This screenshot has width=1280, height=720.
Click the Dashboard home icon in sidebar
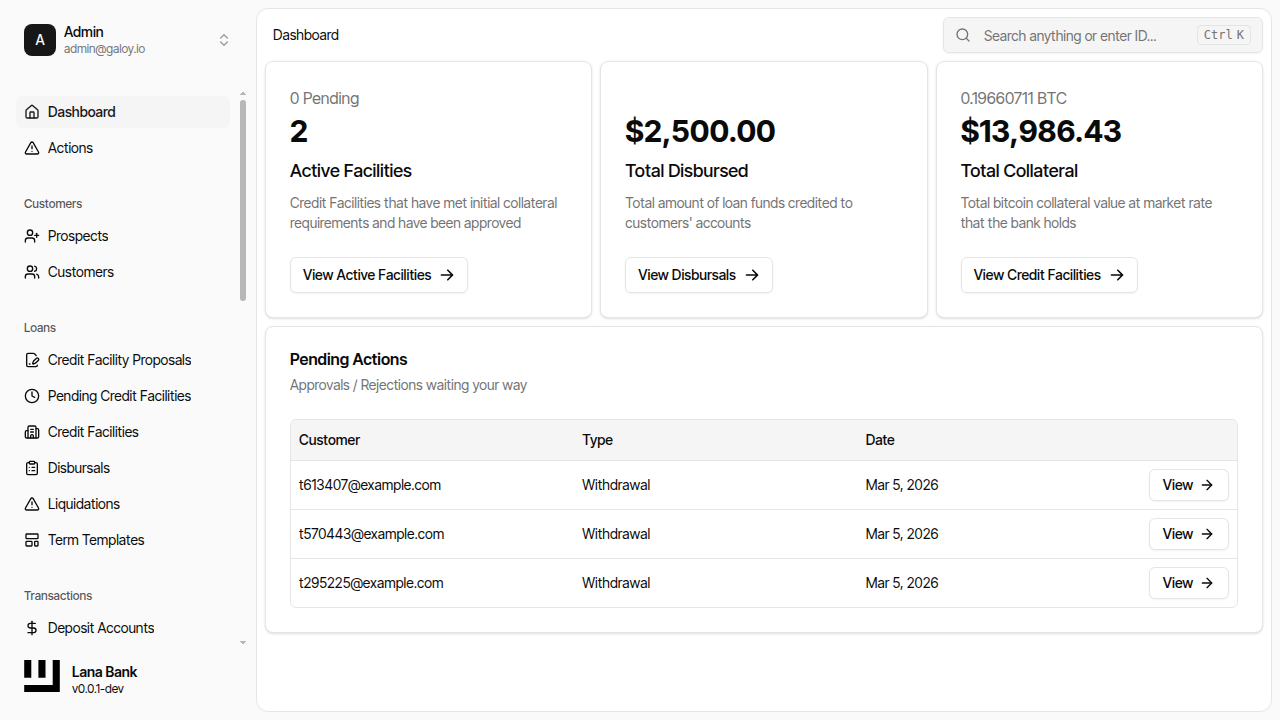coord(31,111)
